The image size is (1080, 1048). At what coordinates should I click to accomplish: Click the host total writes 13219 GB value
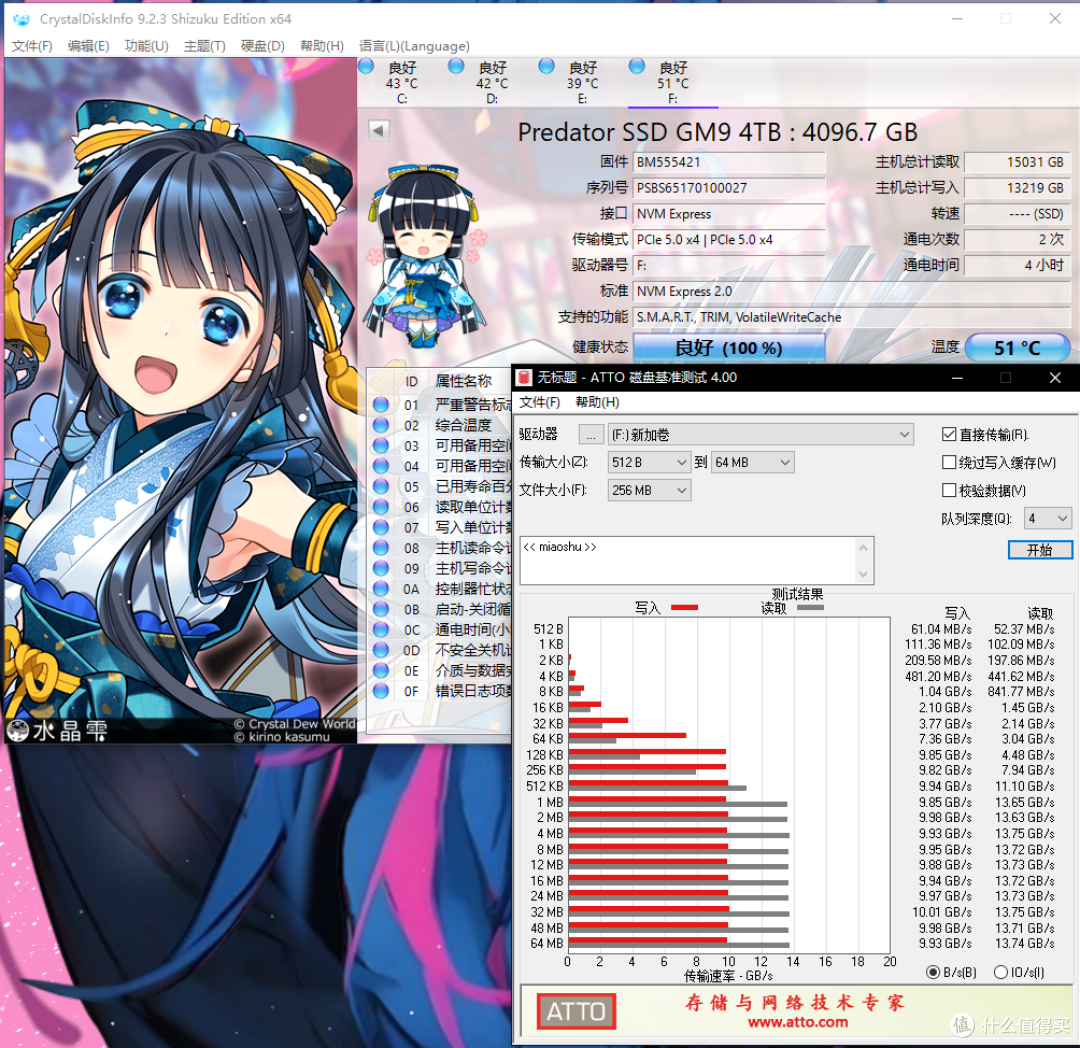[1017, 188]
